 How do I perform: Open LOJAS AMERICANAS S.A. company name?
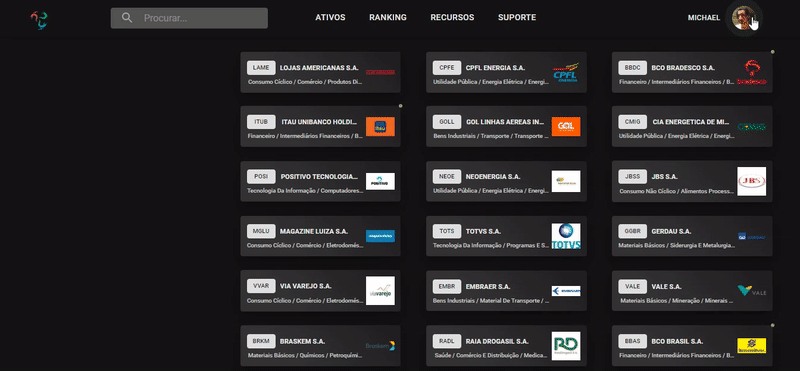(319, 68)
